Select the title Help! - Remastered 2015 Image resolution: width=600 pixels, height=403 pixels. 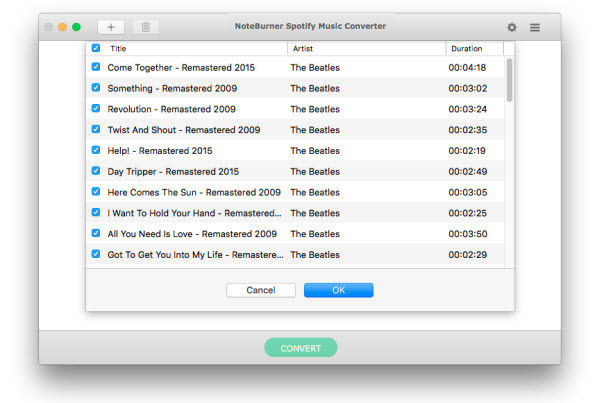coord(160,151)
